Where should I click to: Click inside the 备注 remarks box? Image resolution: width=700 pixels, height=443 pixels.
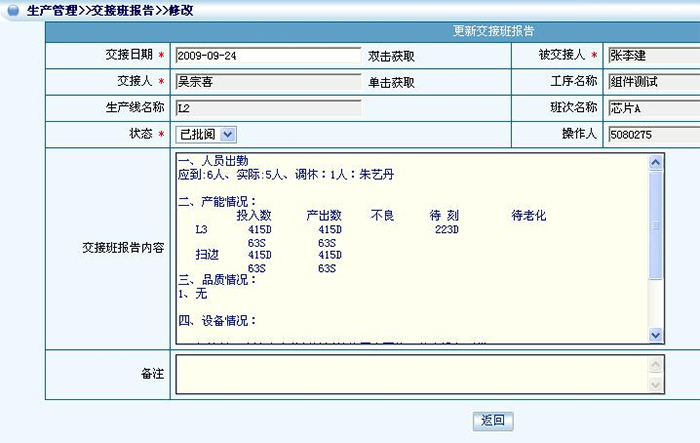click(410, 373)
